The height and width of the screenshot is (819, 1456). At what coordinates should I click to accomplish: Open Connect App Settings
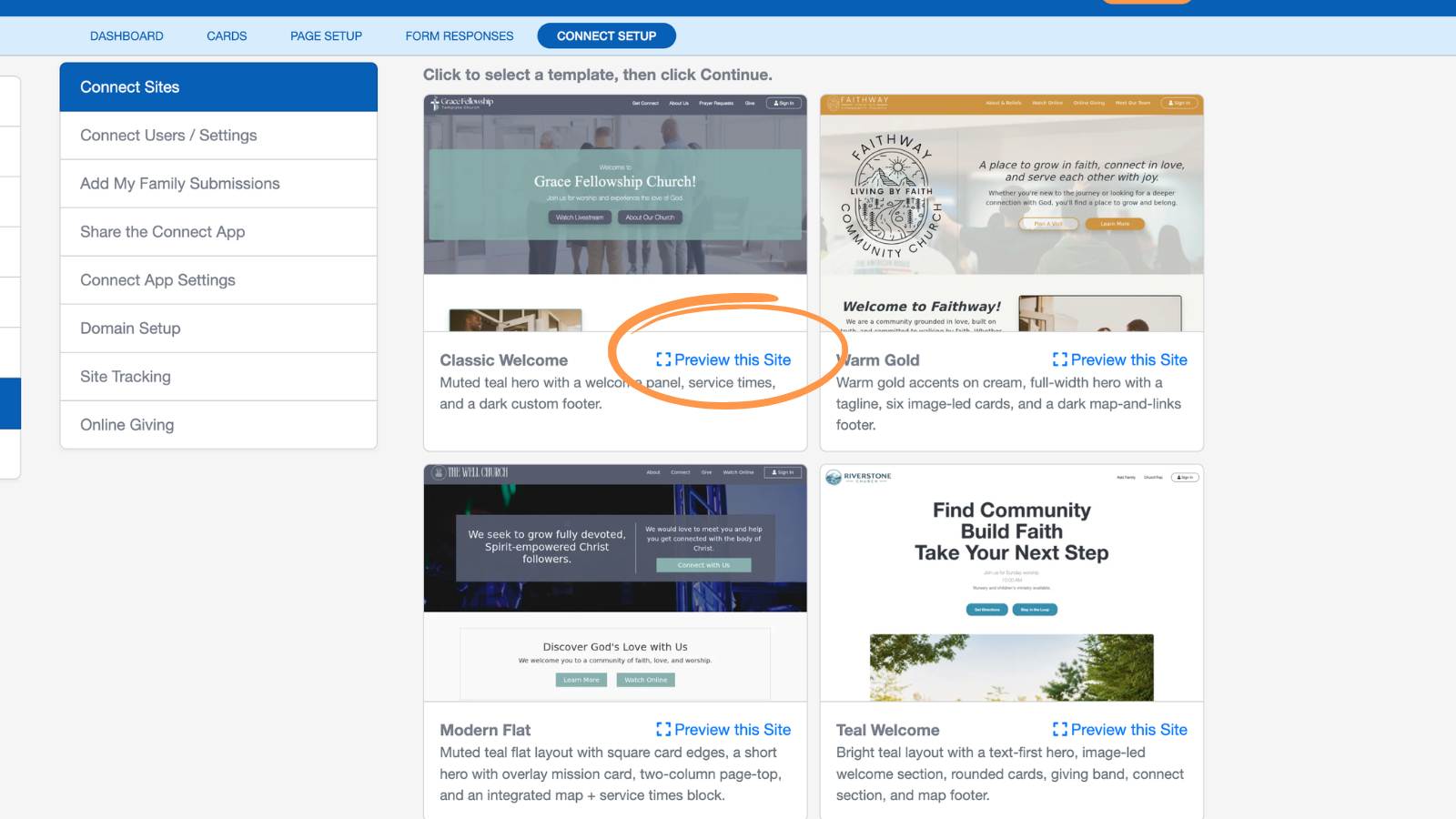click(x=218, y=280)
